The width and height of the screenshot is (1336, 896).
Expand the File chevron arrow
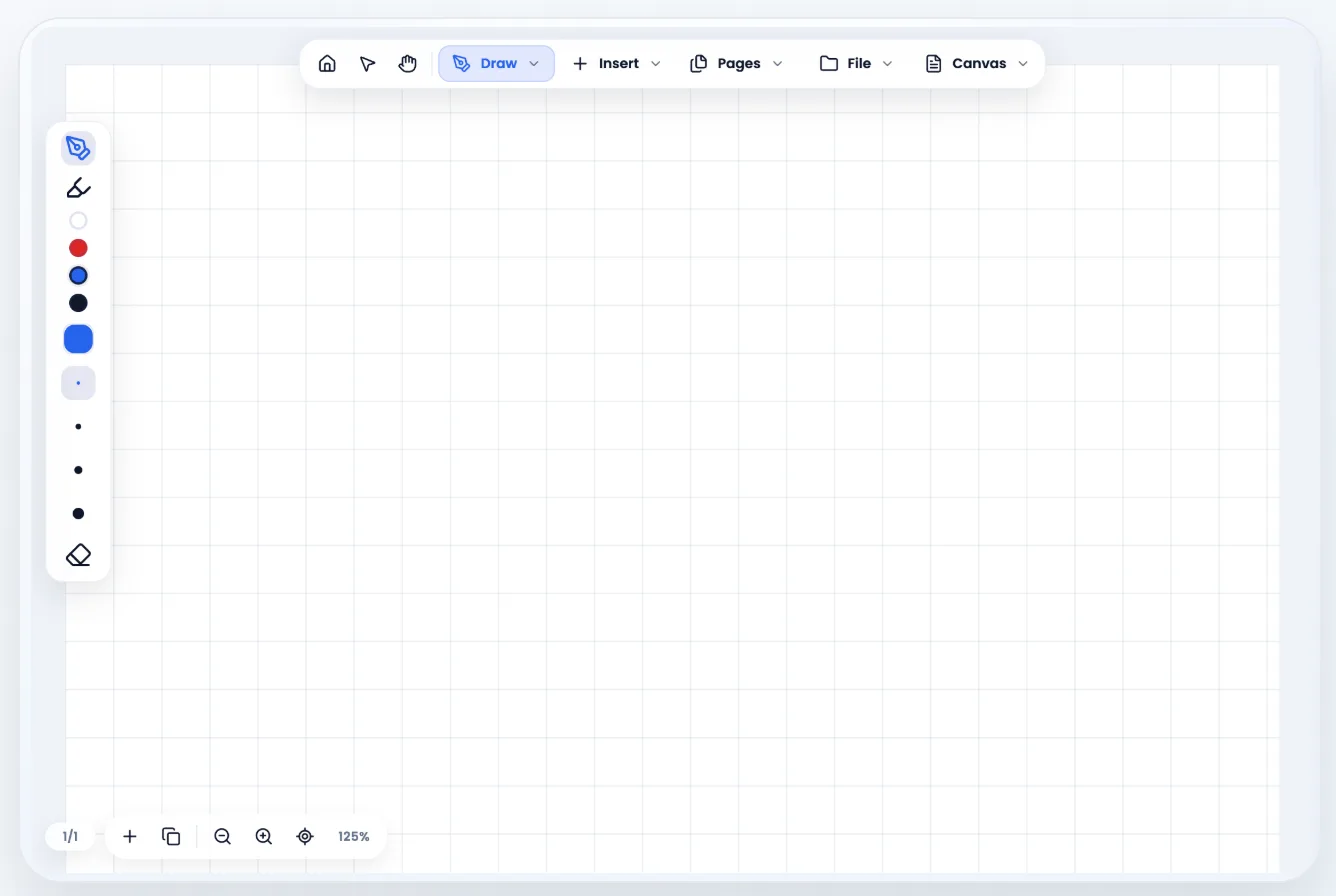[x=887, y=64]
